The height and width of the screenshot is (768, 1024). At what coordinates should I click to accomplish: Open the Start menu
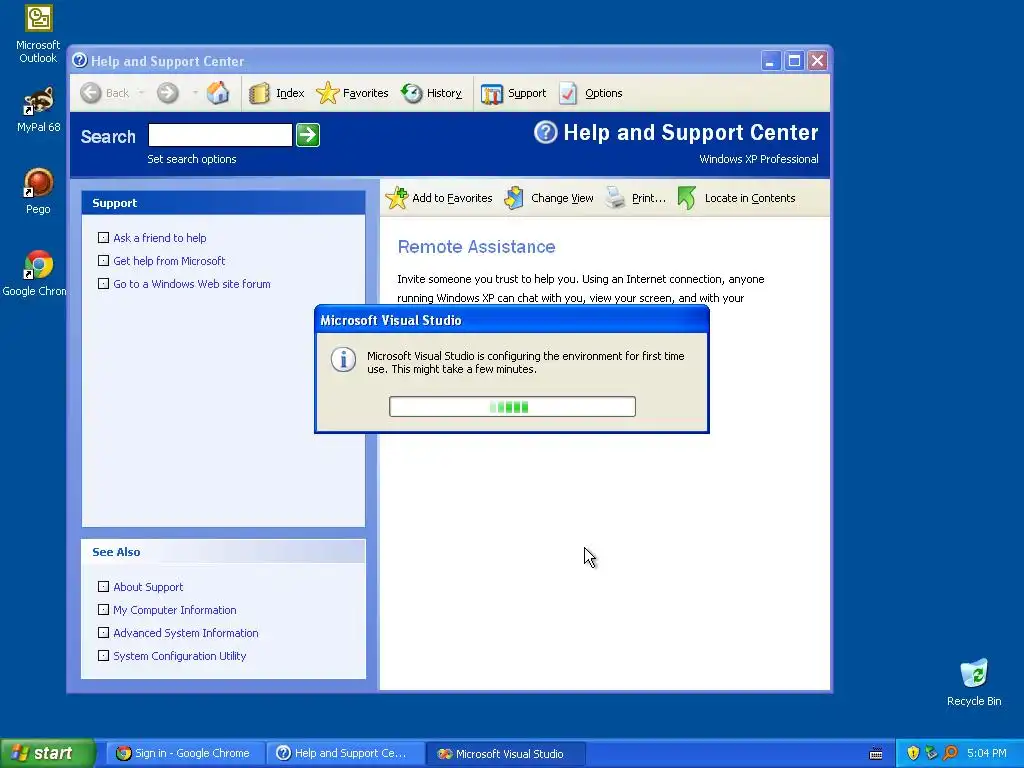[47, 753]
